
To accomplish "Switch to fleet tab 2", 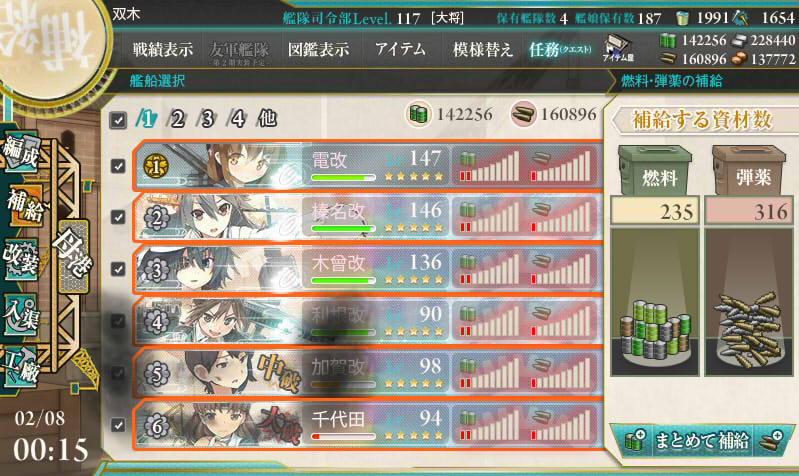I will [176, 119].
